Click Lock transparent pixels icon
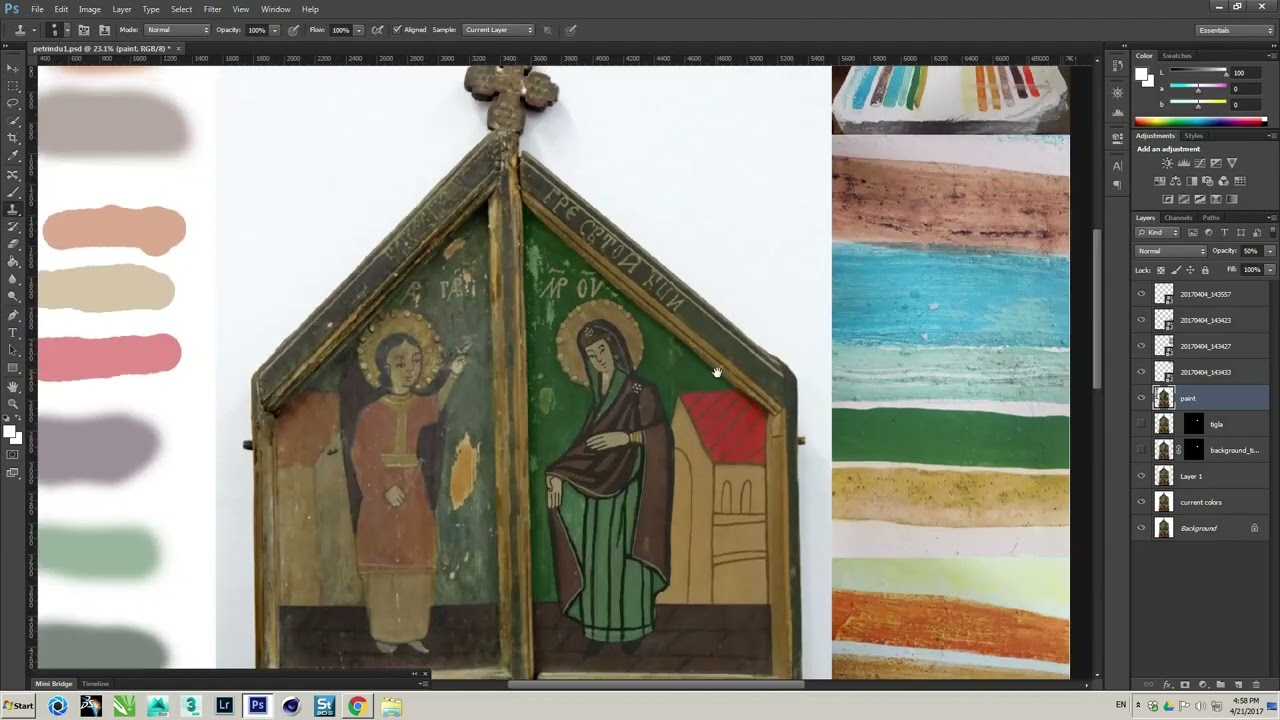Viewport: 1280px width, 720px height. [1161, 270]
